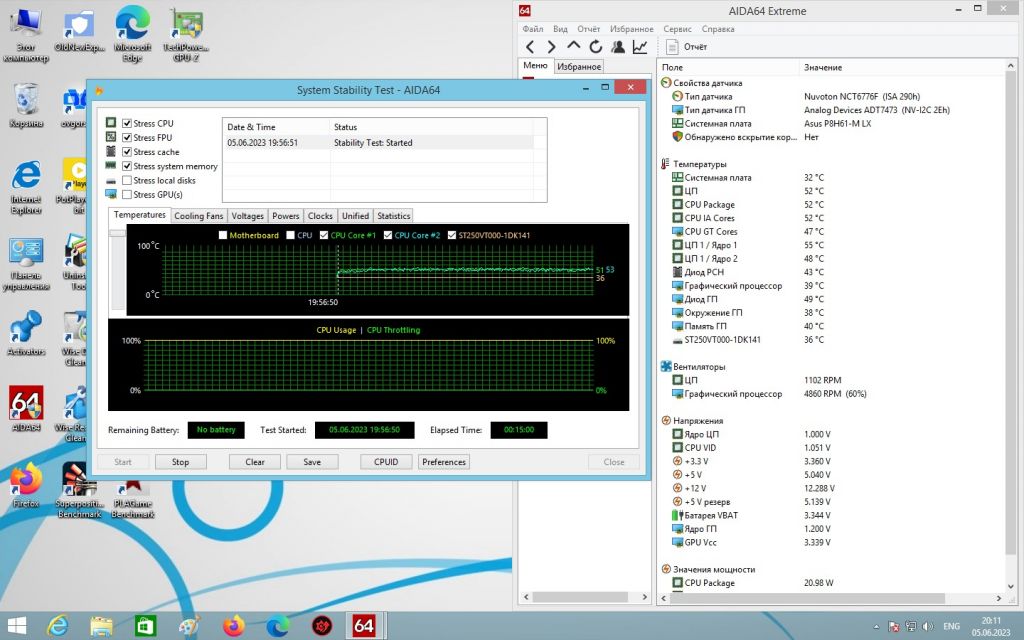Select the Statistics tab

(x=394, y=216)
